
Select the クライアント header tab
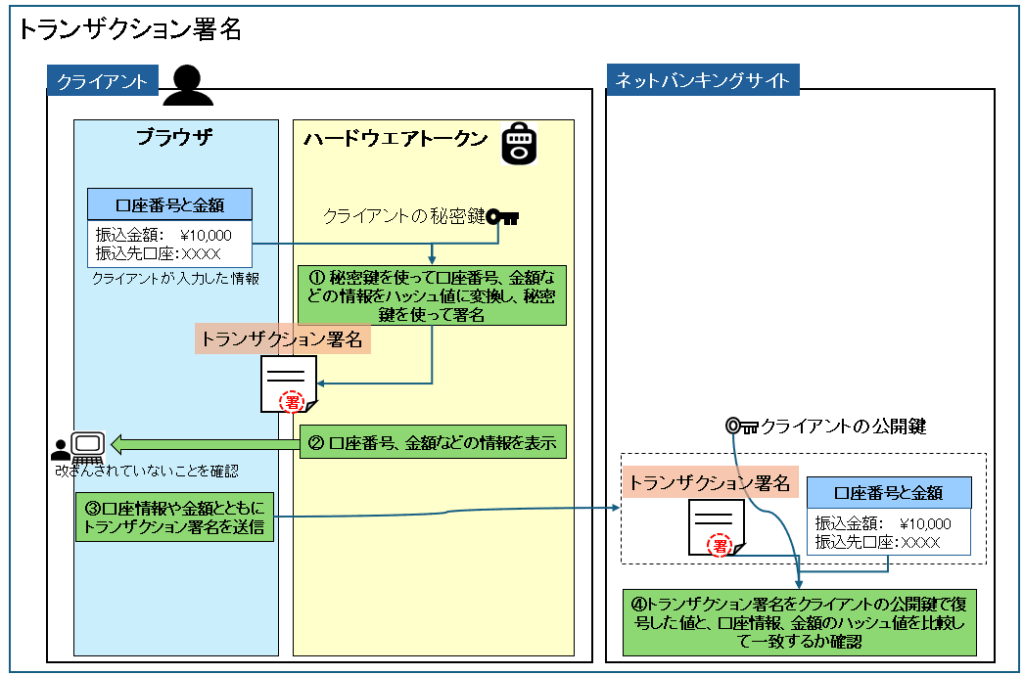click(102, 81)
